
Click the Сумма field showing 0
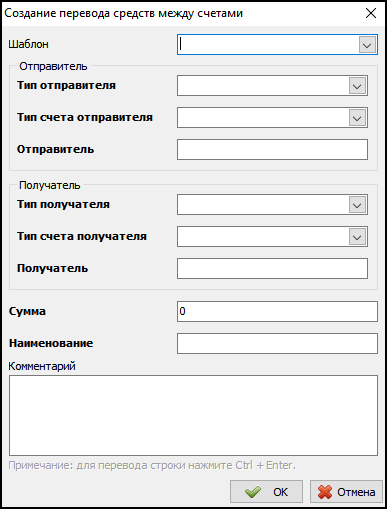[x=277, y=312]
